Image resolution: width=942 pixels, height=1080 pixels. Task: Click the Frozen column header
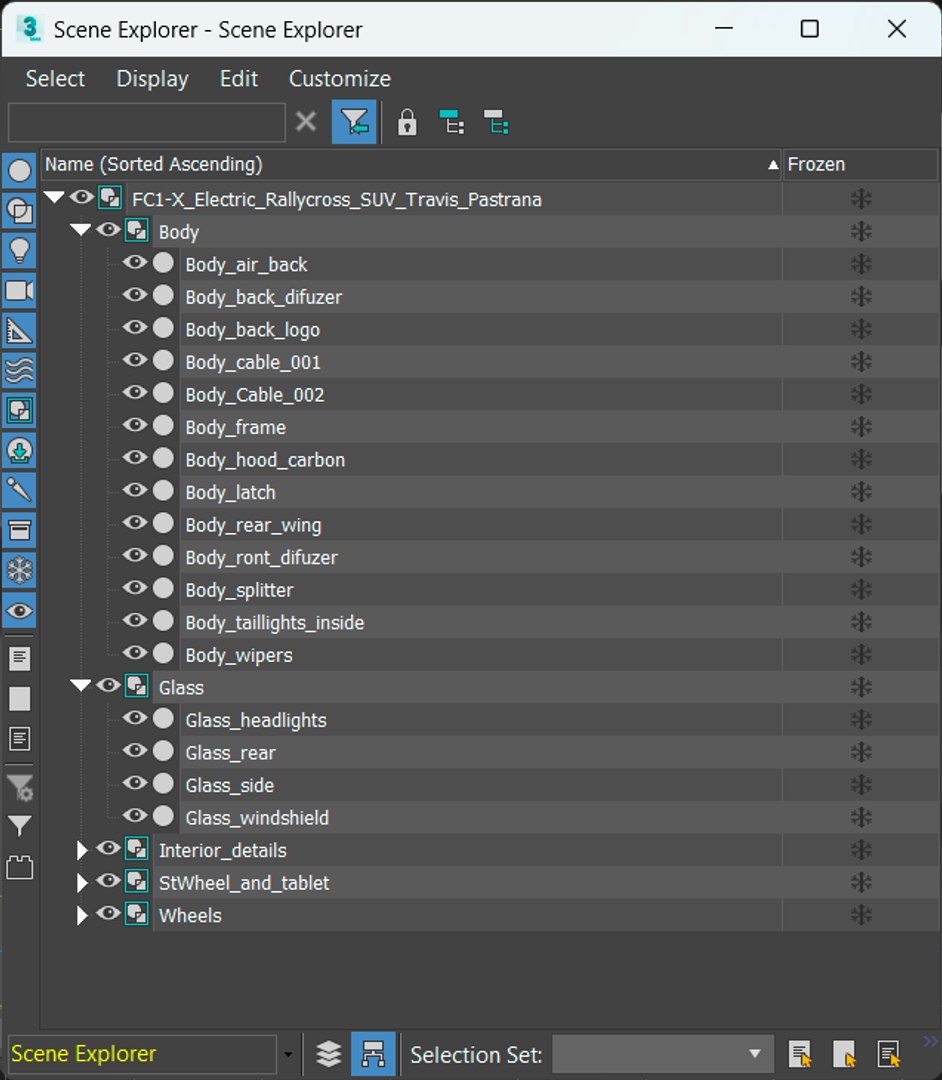[860, 165]
